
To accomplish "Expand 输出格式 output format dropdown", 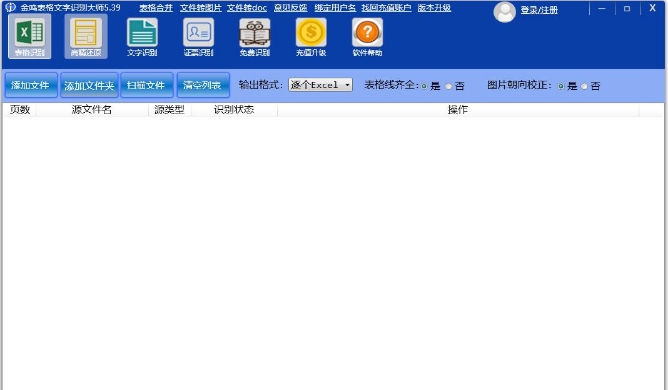I will (x=320, y=85).
